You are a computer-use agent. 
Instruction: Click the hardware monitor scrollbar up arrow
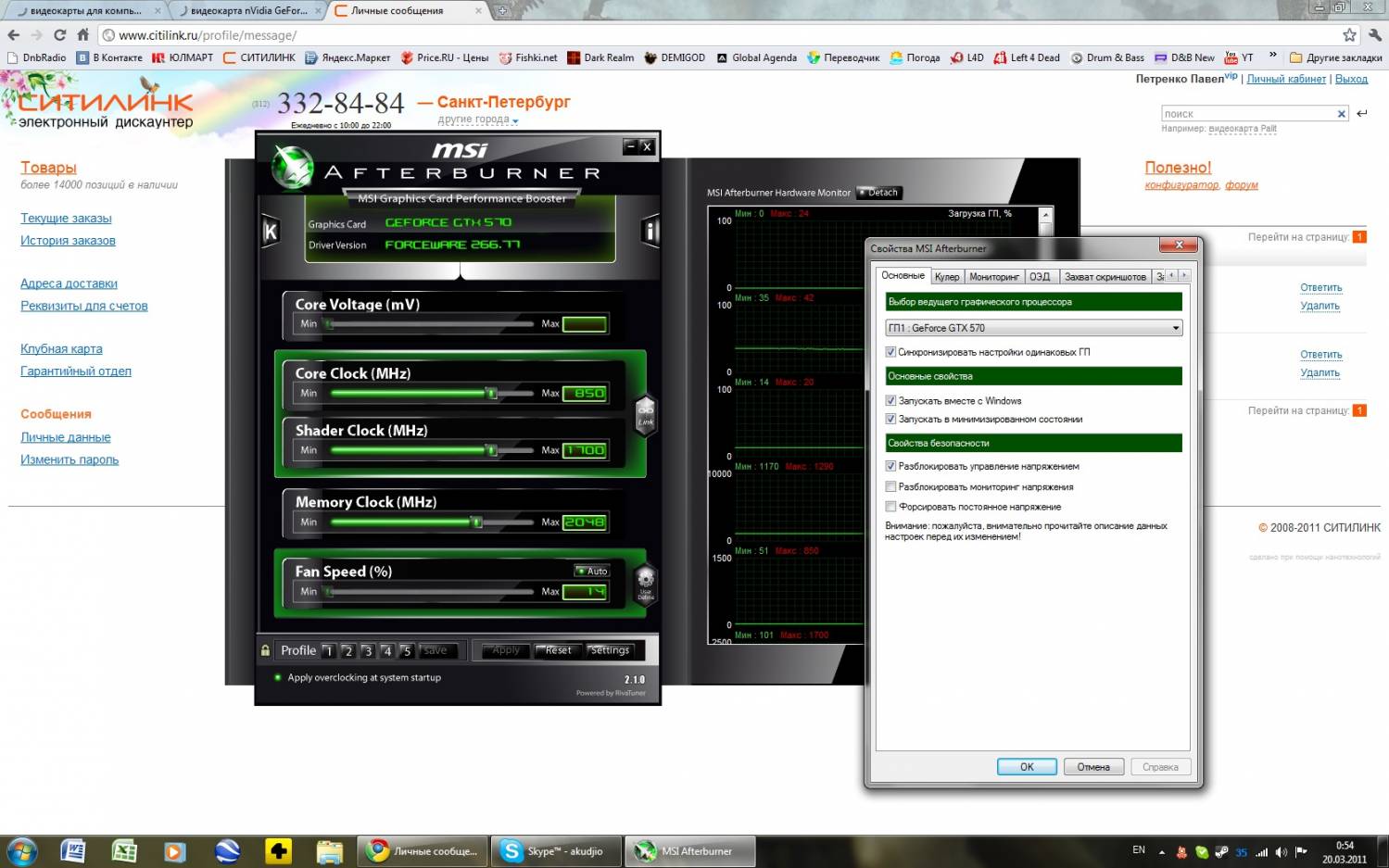[1046, 214]
